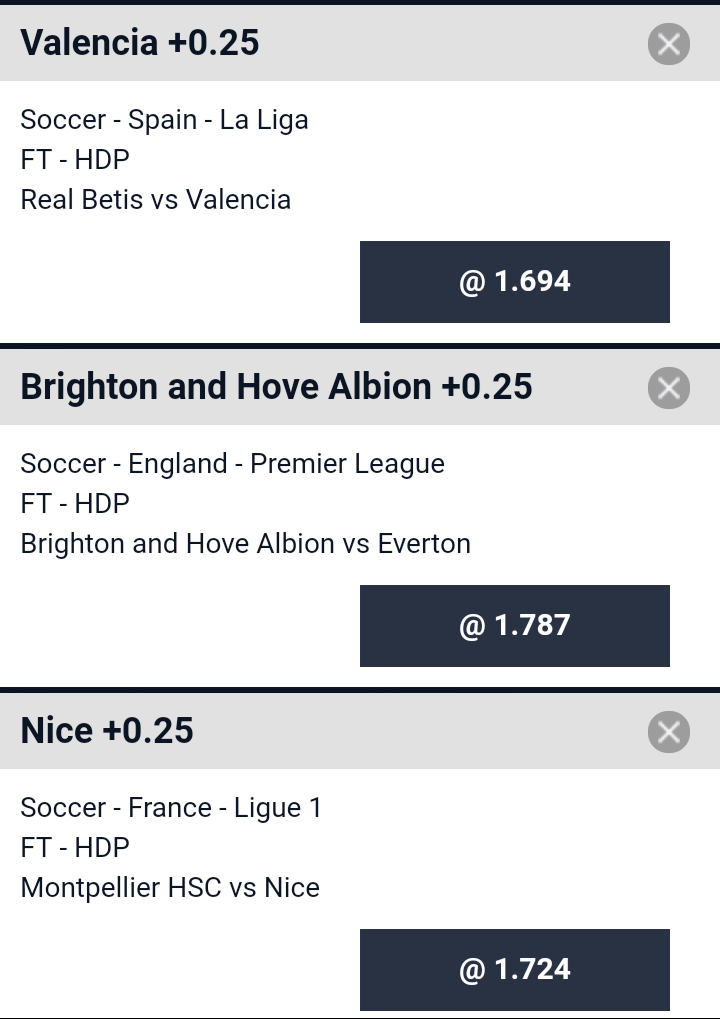Open the Montpellier HSC vs Nice match

click(x=170, y=888)
